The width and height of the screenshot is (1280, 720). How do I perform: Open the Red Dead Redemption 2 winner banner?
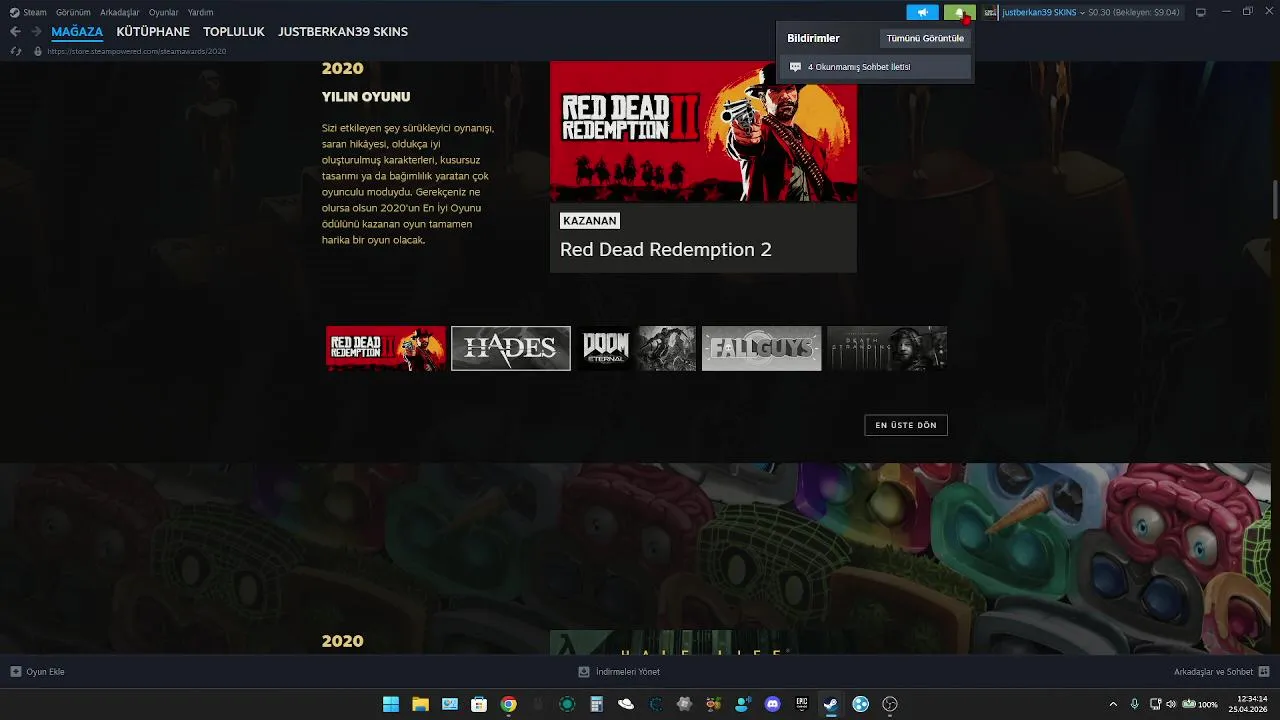pos(703,131)
